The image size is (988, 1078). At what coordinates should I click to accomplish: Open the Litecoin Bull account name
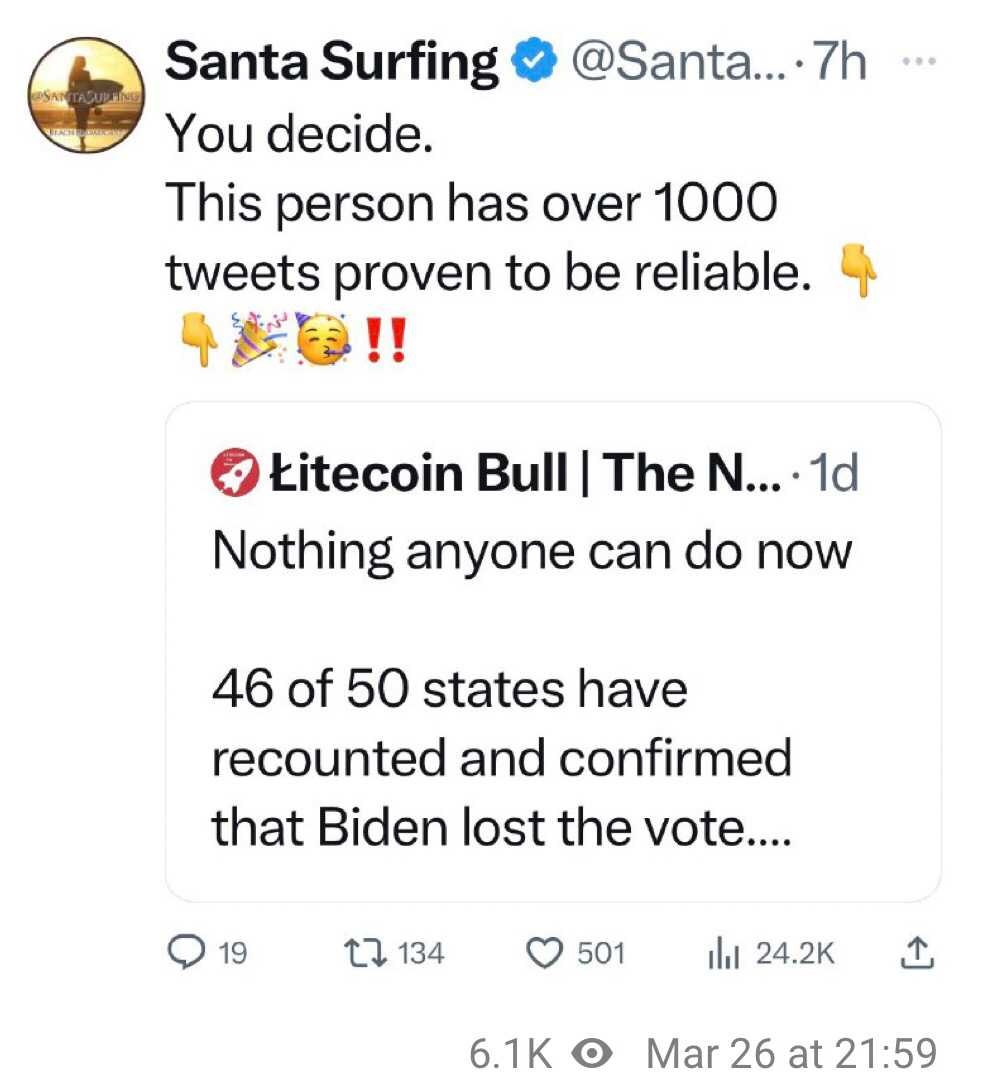pos(526,474)
